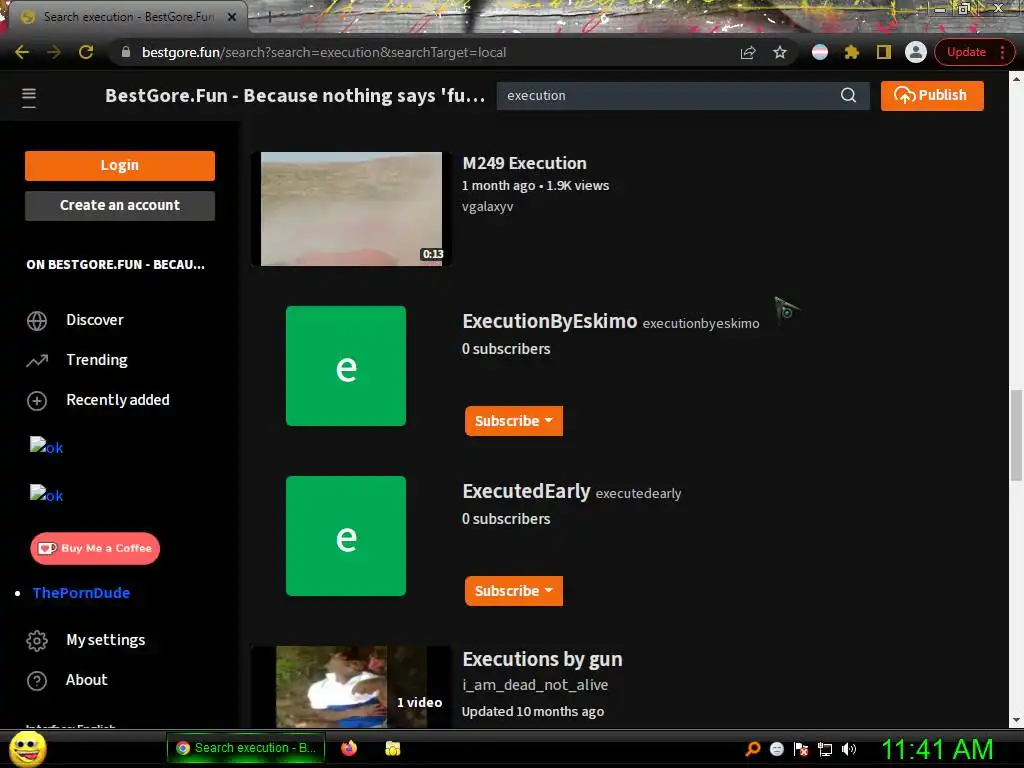The image size is (1024, 768).
Task: Click the My settings gear icon
Action: point(37,641)
